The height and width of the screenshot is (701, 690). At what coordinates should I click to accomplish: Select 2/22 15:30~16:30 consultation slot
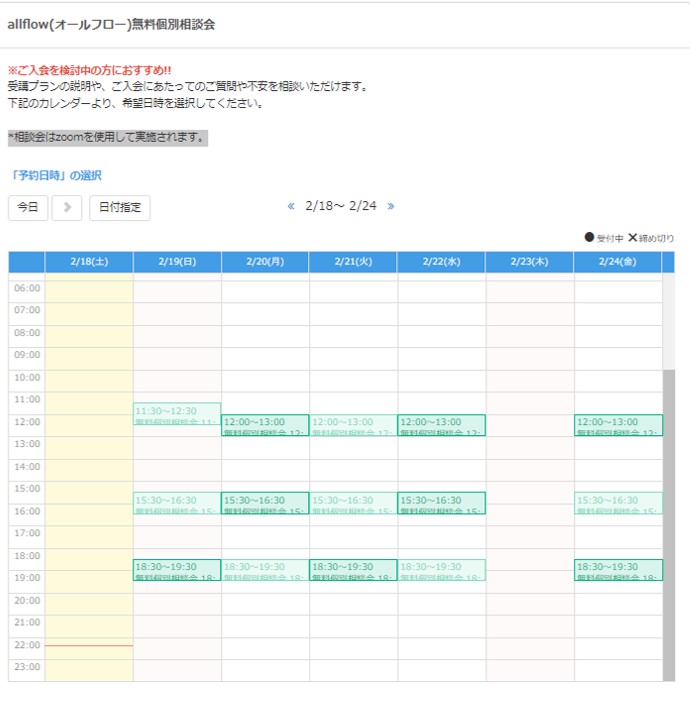(441, 503)
